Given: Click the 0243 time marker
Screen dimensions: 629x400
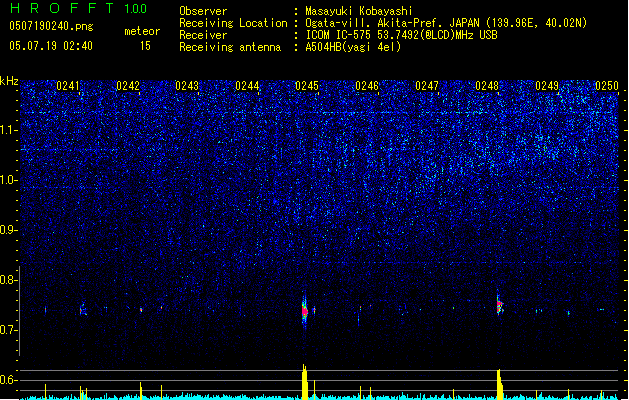Looking at the screenshot, I should (x=187, y=86).
